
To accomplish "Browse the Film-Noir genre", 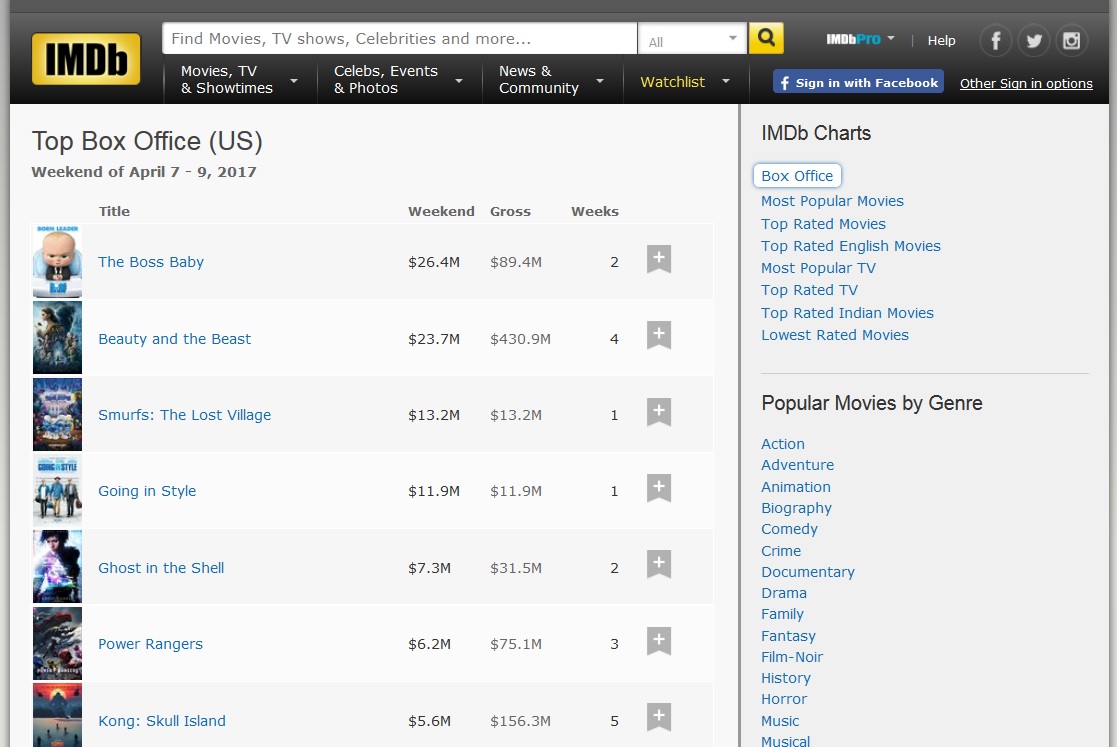I will 791,657.
